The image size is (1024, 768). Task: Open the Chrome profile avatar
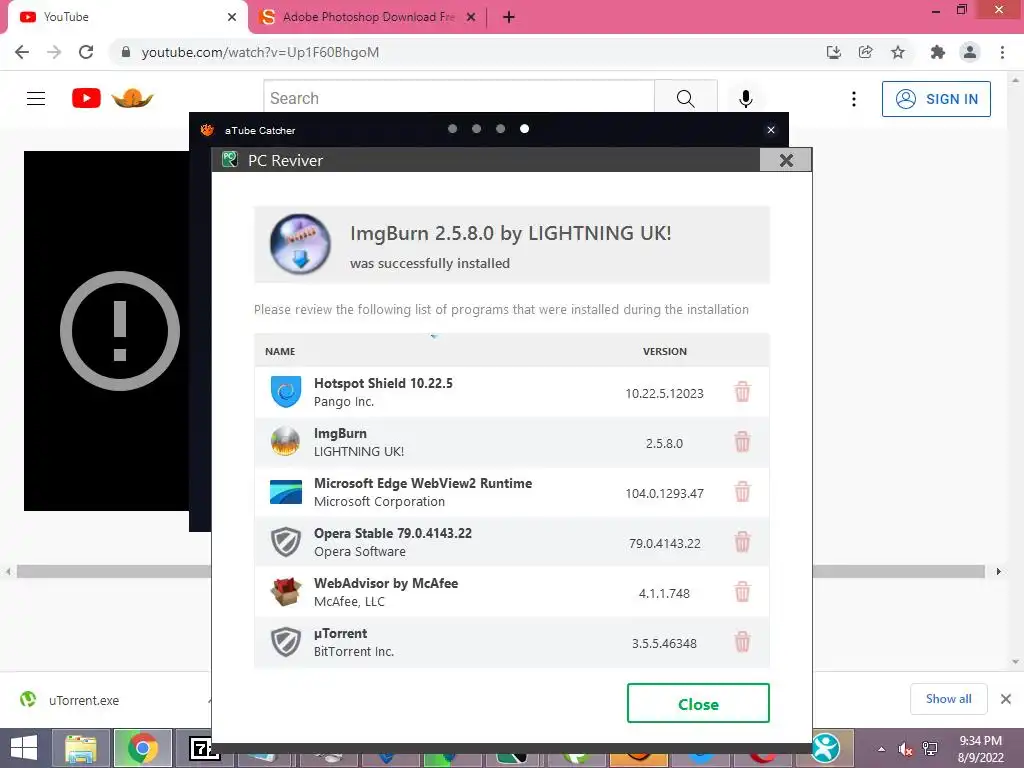click(970, 52)
